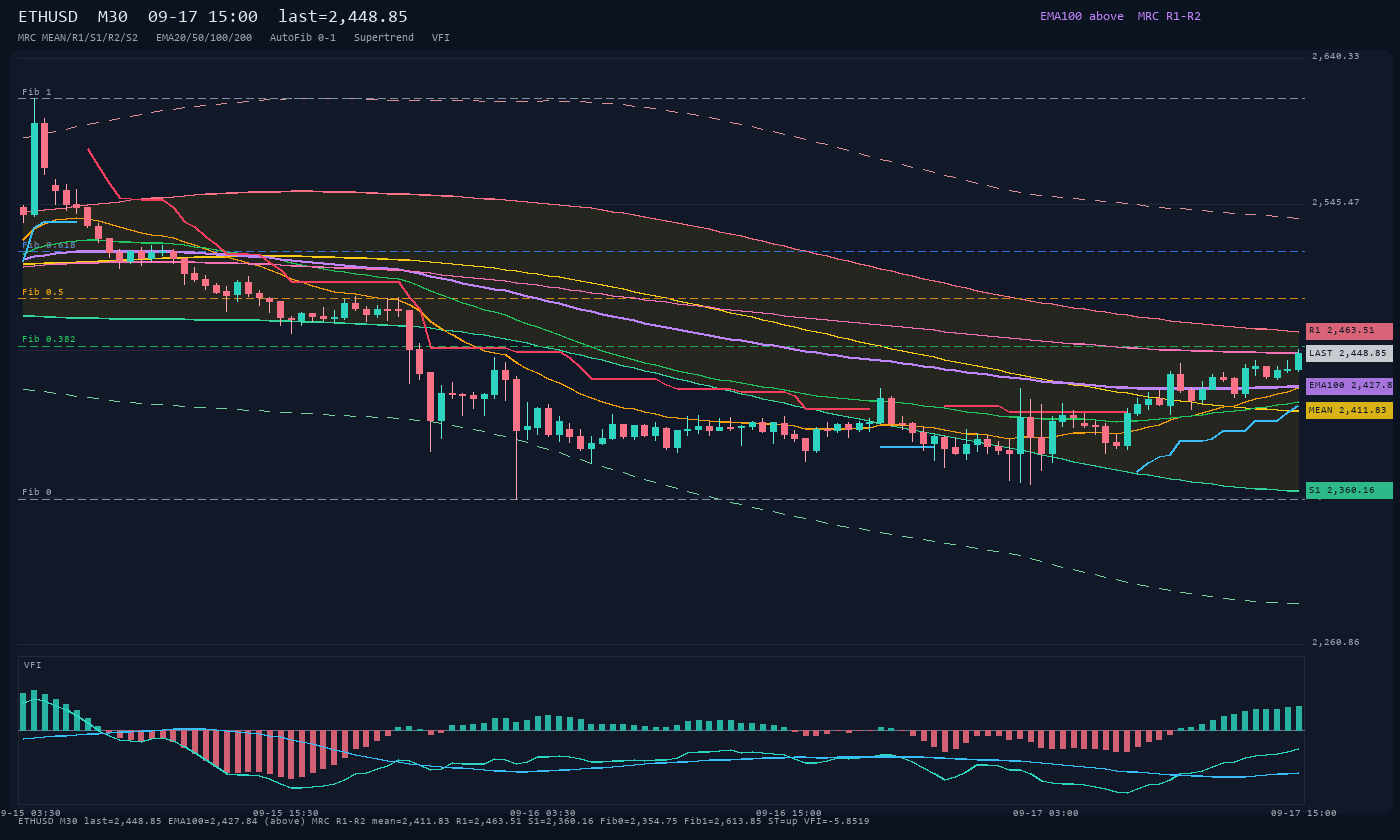The image size is (1400, 840).
Task: Click the S1 2,360.16 price tag
Action: click(x=1349, y=490)
